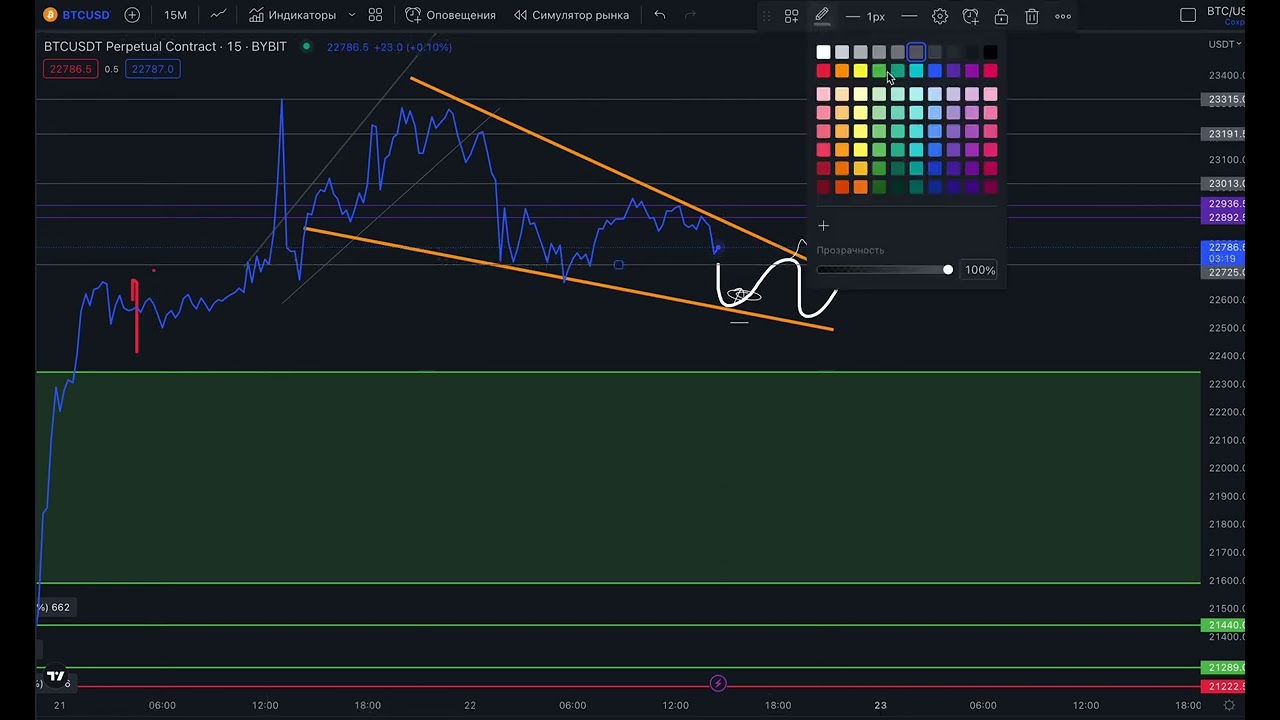Pick the orange swatch in main row
The image size is (1280, 720).
point(842,71)
